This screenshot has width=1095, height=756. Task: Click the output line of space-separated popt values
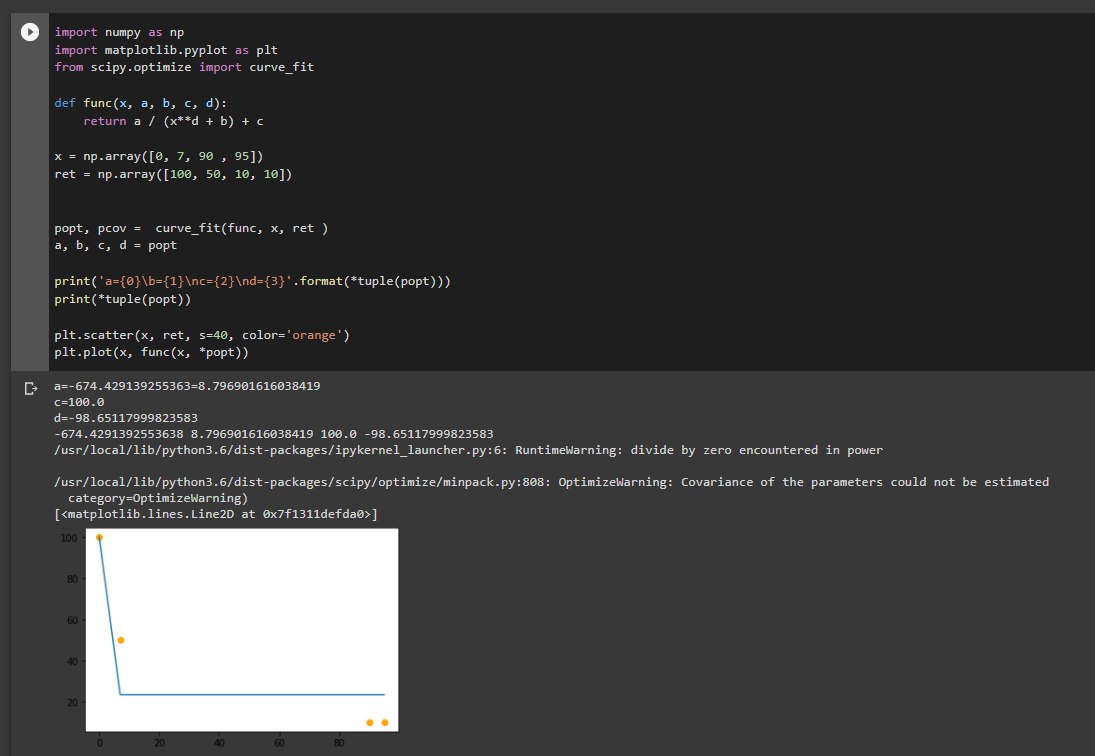[274, 434]
